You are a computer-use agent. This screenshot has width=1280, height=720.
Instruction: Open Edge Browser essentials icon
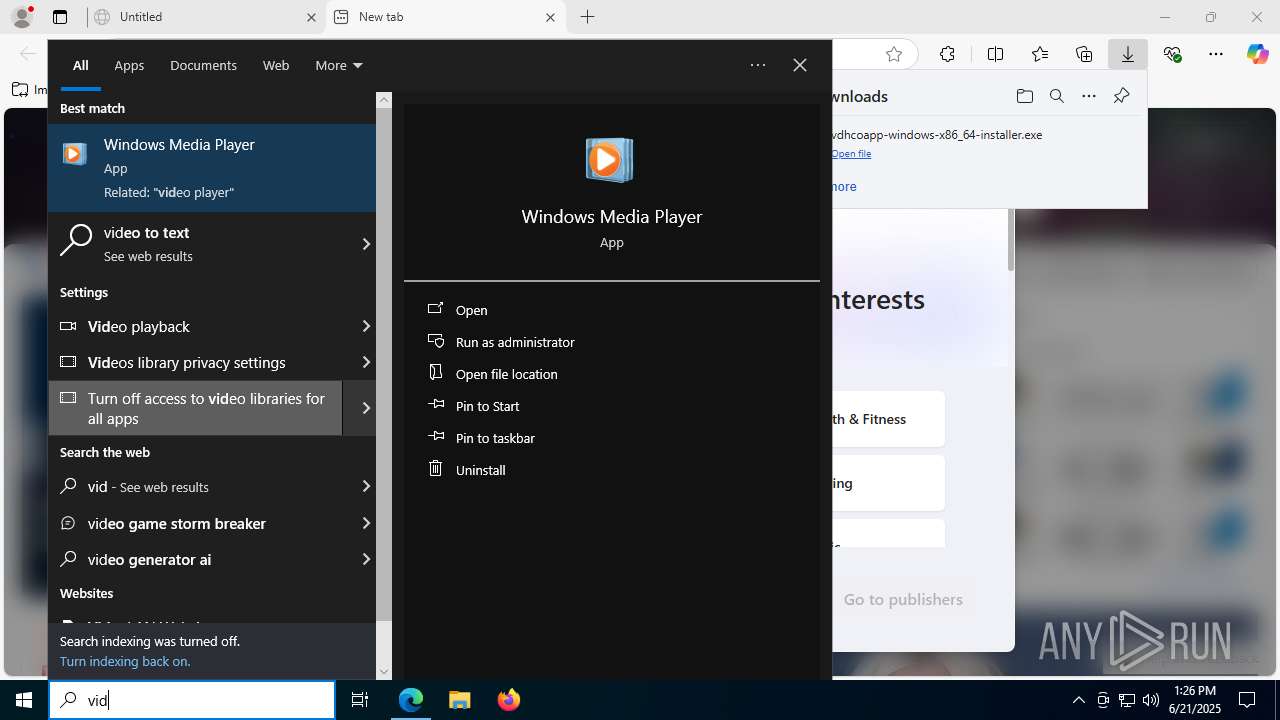(1173, 54)
